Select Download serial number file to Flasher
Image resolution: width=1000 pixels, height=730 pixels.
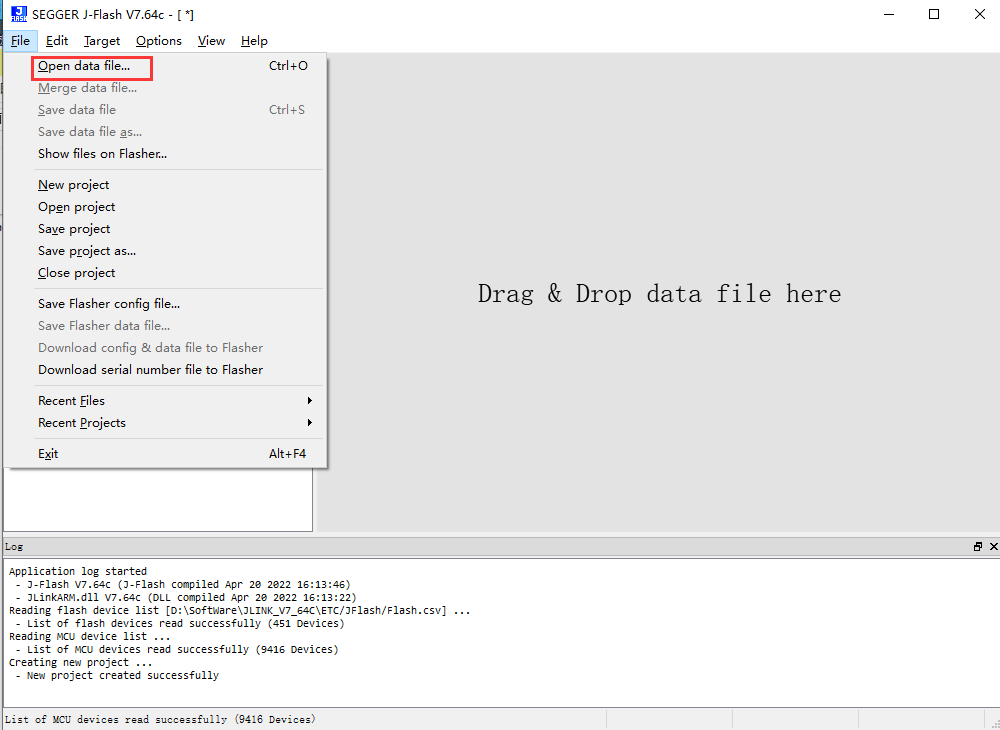tap(166, 370)
